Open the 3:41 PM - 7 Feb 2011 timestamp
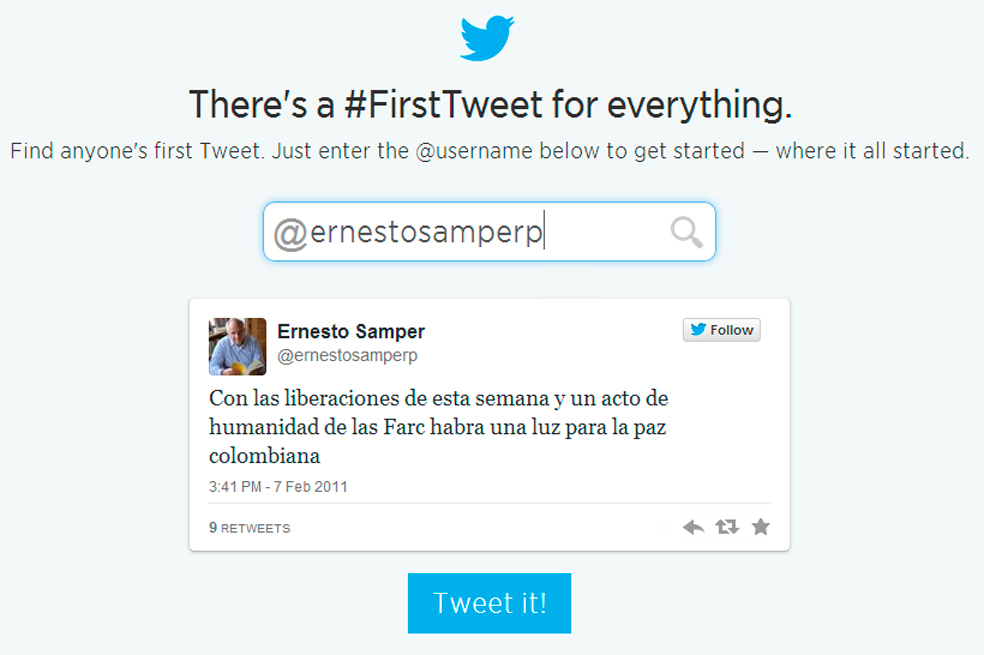Screen dimensions: 984x655 278,487
